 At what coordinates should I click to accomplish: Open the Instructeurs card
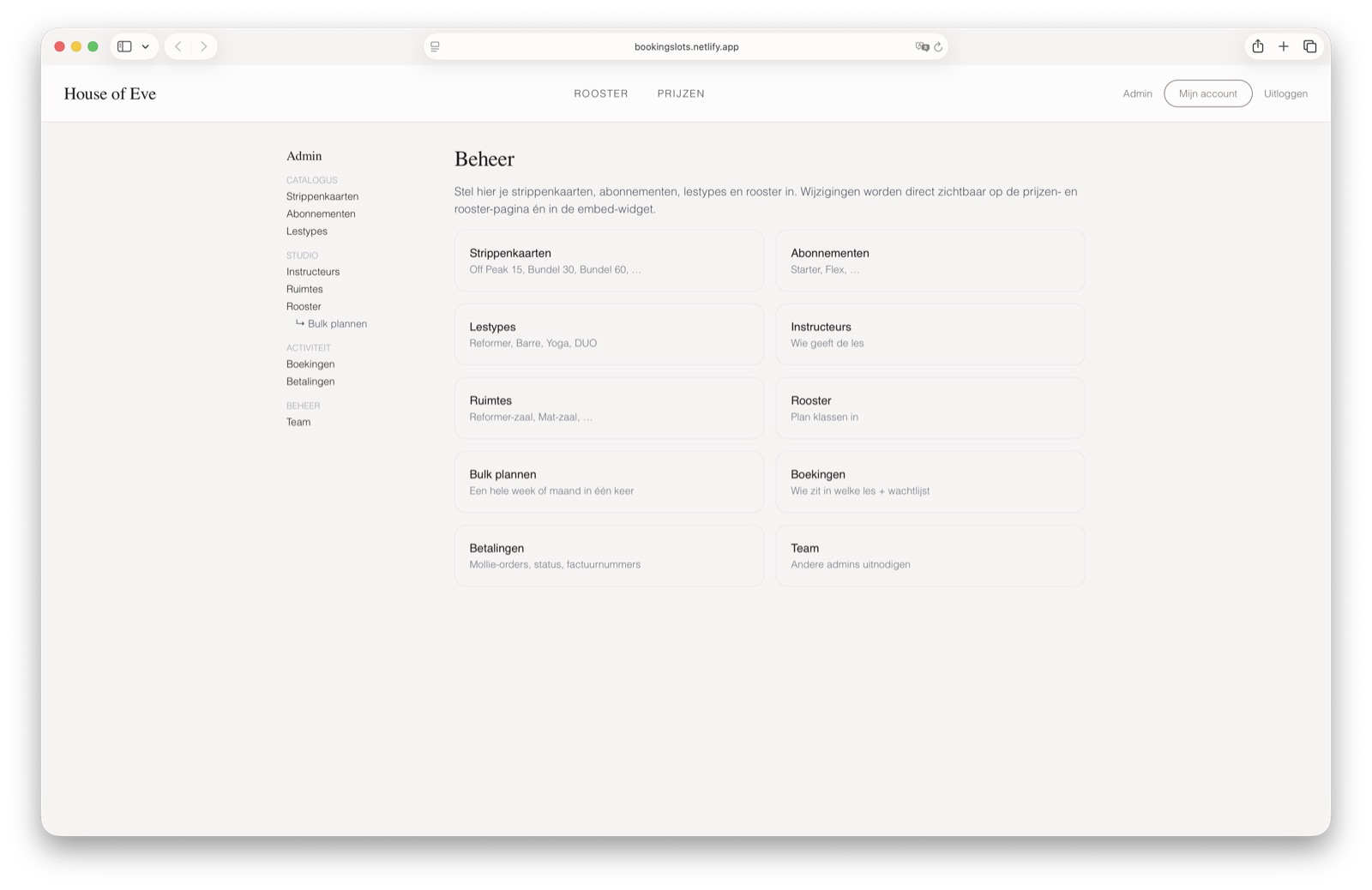(x=930, y=334)
